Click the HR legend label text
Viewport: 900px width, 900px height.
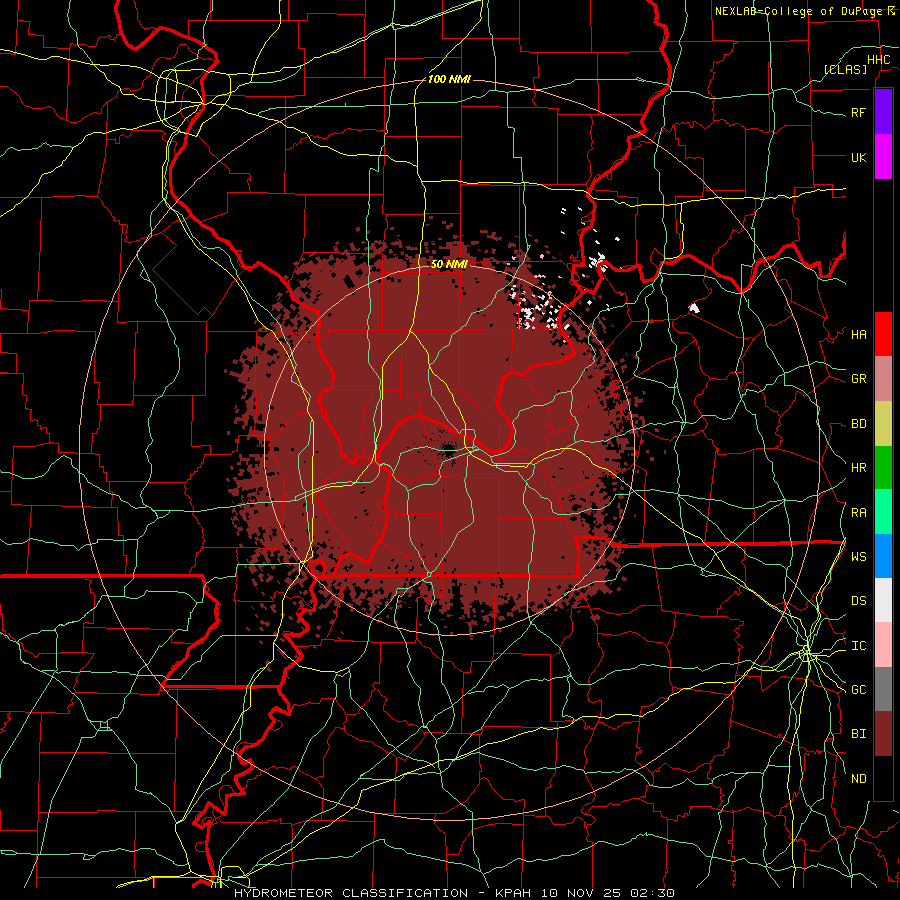859,468
